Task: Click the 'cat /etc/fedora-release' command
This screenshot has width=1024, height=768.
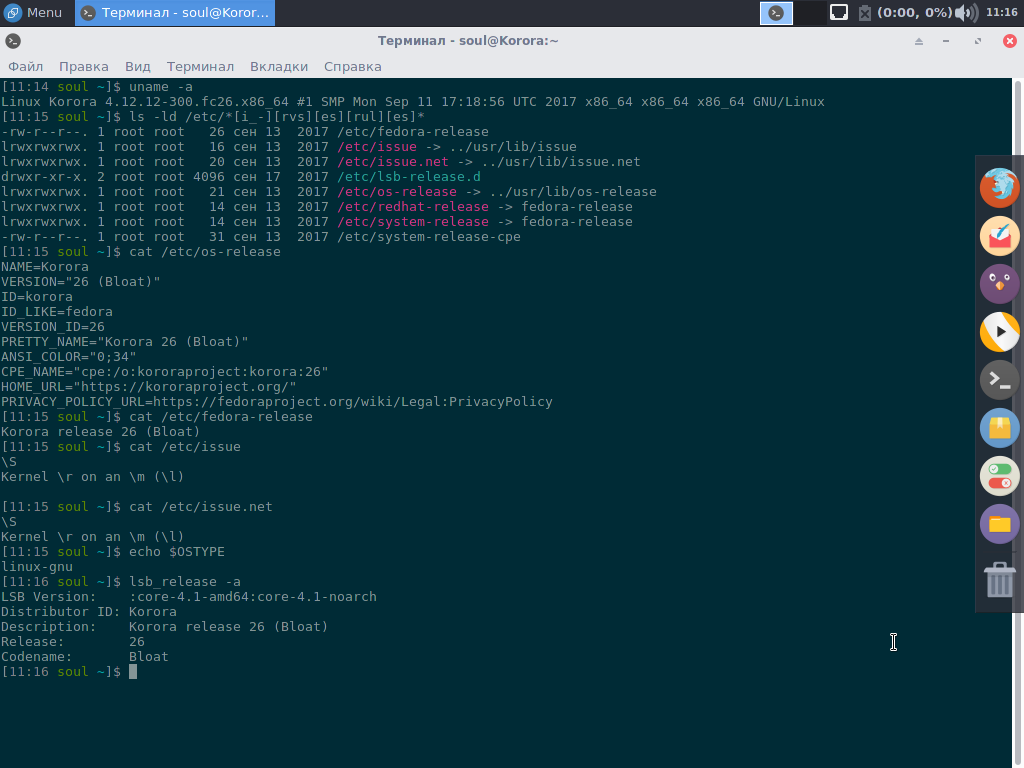Action: point(221,417)
